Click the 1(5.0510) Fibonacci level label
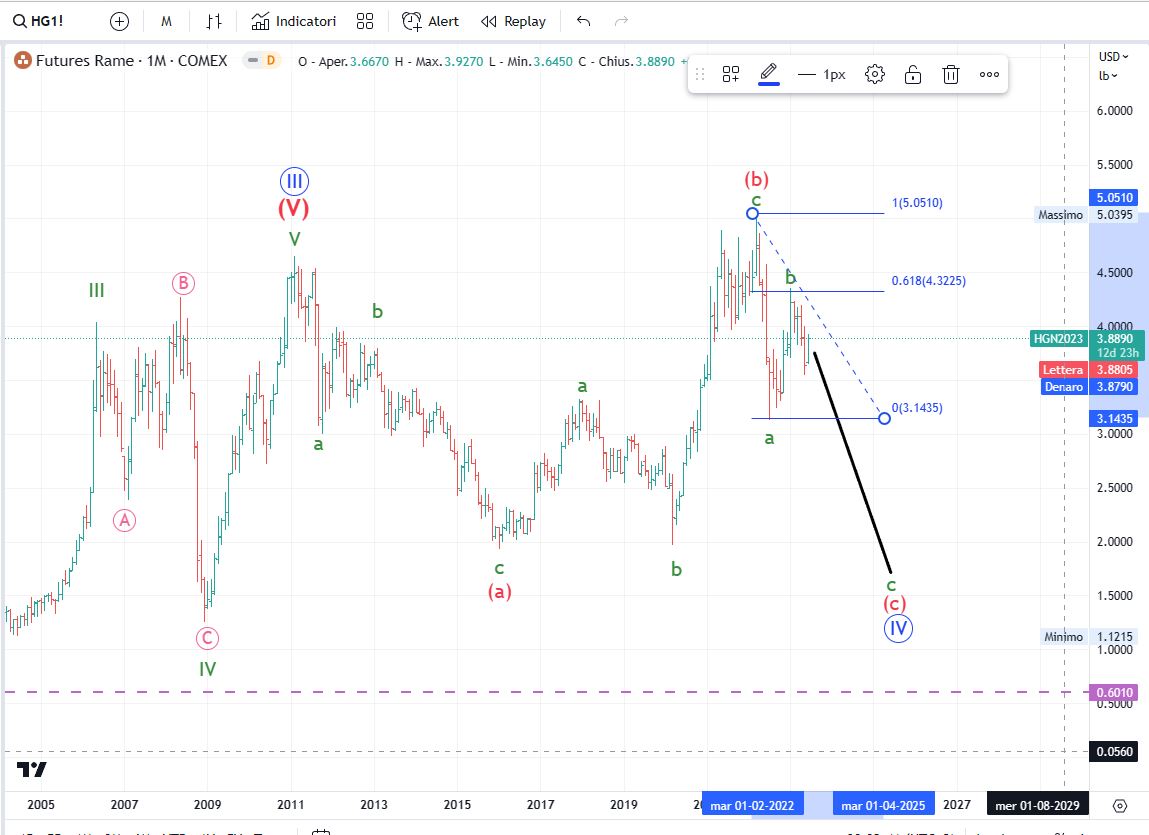 click(x=917, y=202)
